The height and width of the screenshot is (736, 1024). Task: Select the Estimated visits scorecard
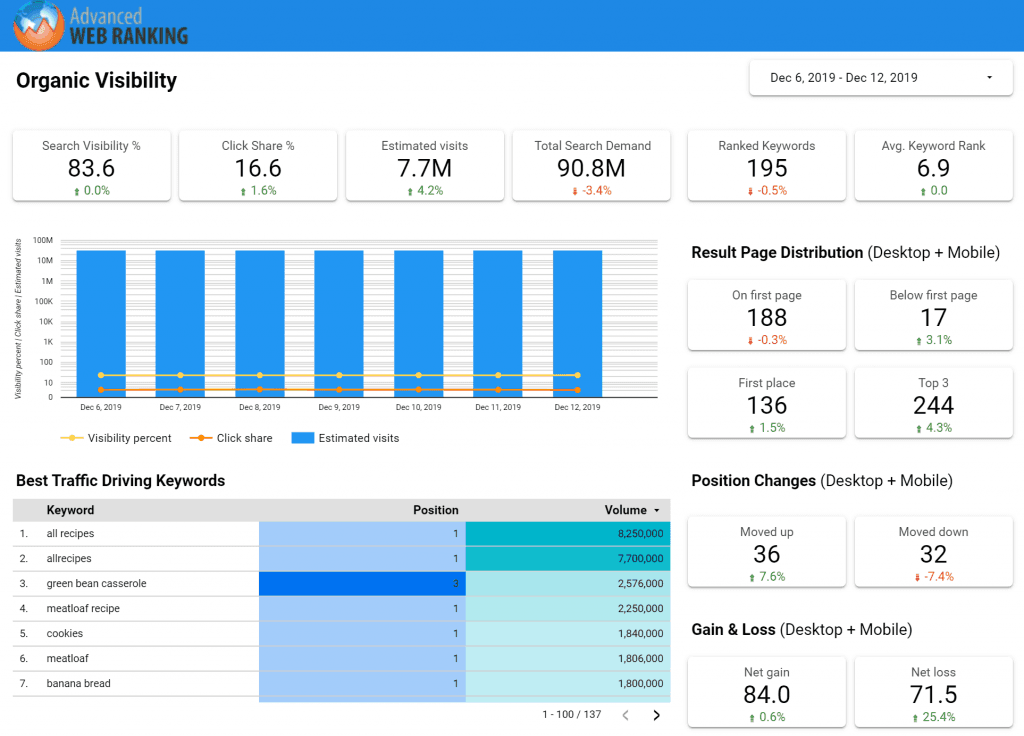[424, 166]
